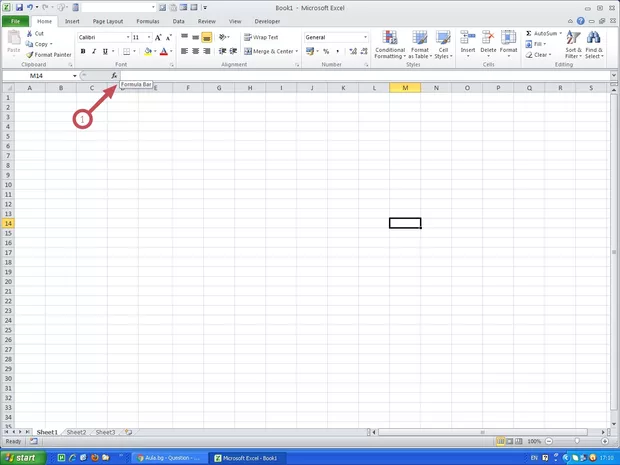Image resolution: width=620 pixels, height=465 pixels.
Task: Toggle Underline formatting
Action: pos(105,51)
